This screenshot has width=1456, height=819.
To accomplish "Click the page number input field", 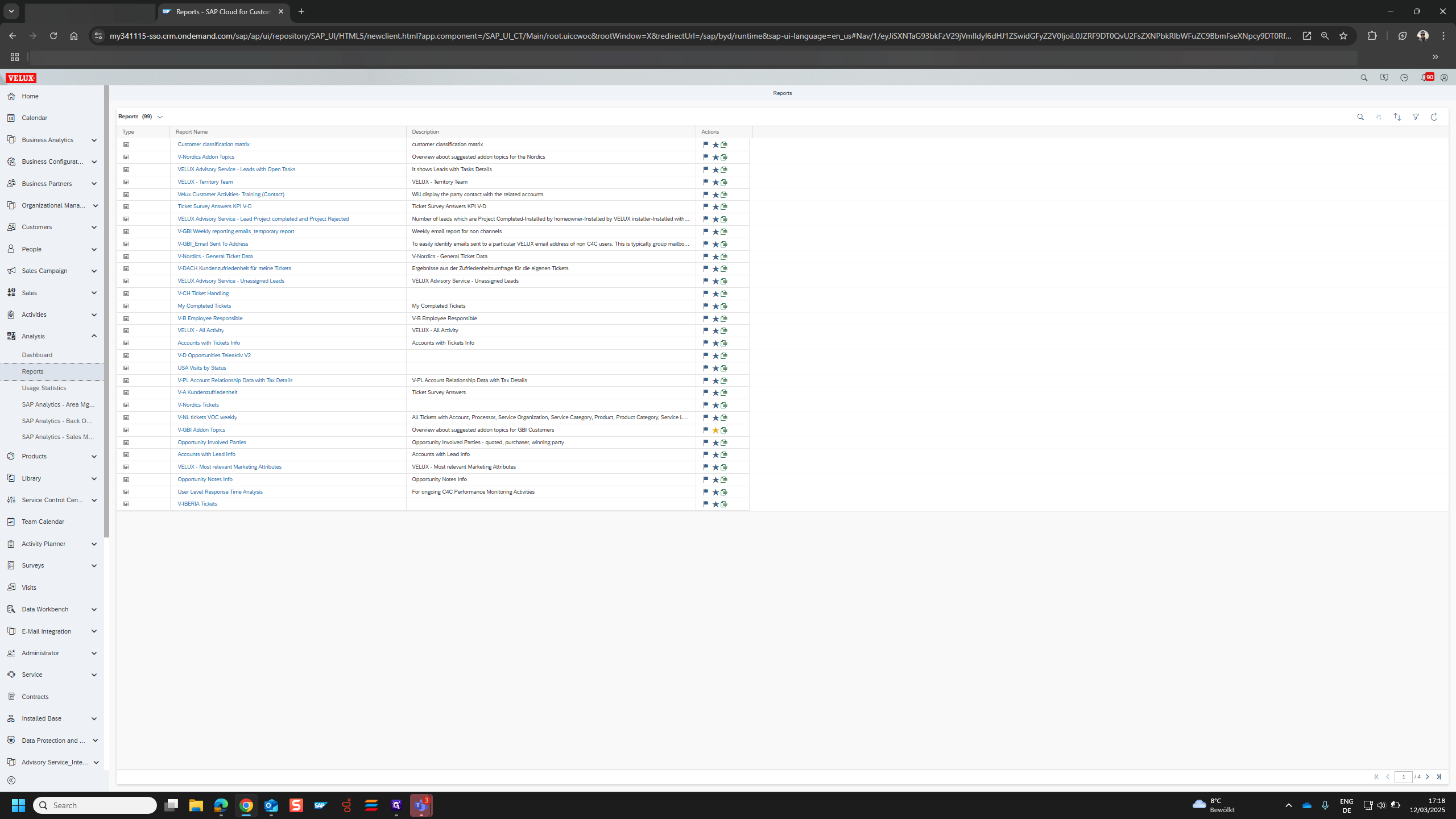I will point(1403,777).
